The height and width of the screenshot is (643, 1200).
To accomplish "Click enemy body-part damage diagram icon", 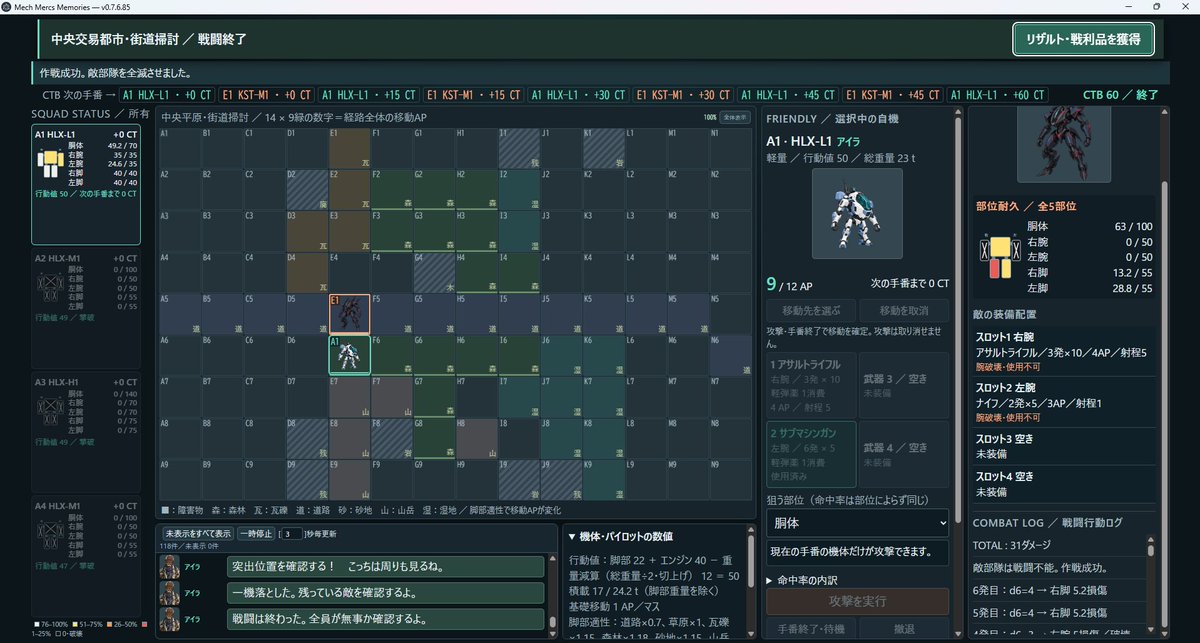I will click(x=999, y=256).
